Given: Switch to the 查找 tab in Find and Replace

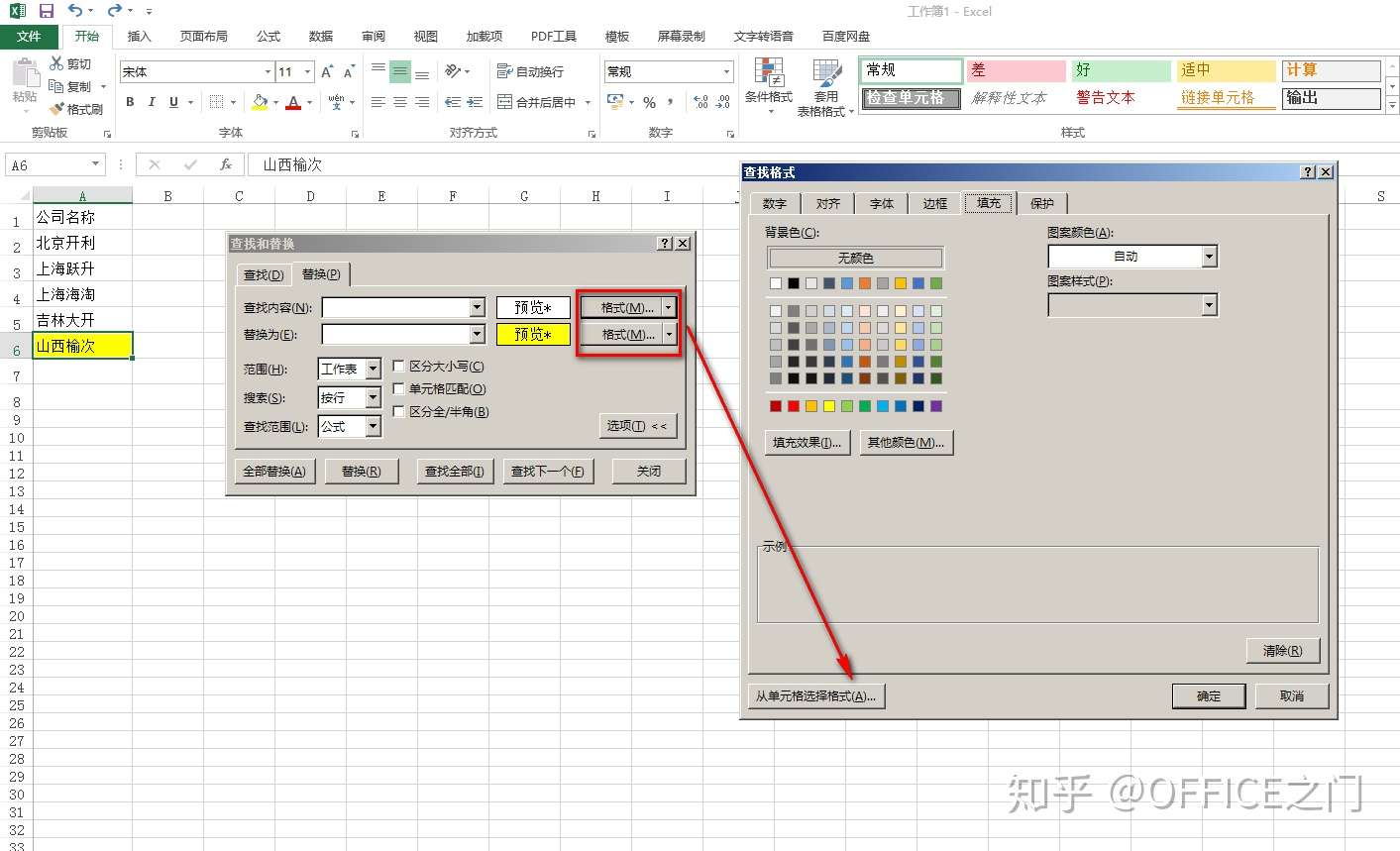Looking at the screenshot, I should point(264,274).
